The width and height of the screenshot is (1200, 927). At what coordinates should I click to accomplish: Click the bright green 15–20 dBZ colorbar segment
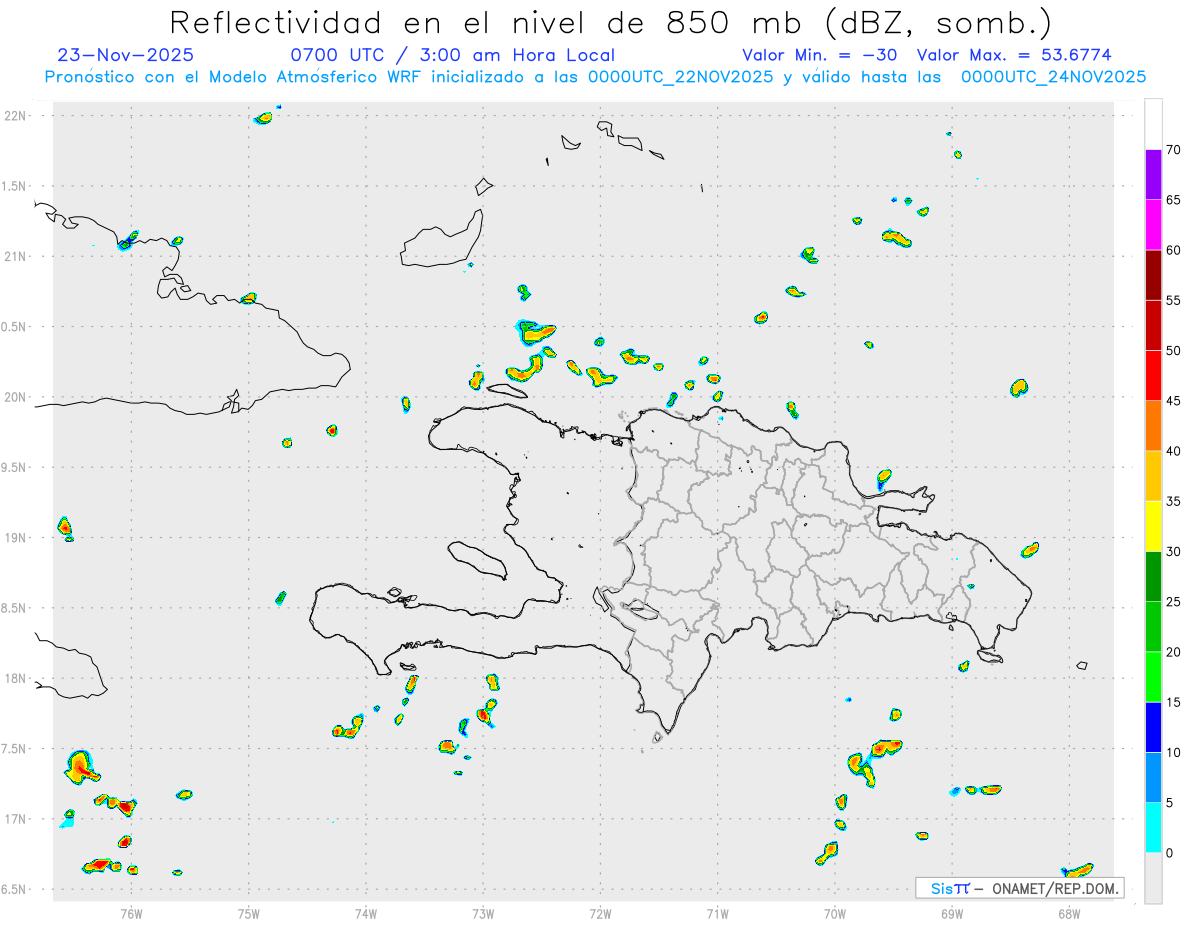(x=1153, y=677)
